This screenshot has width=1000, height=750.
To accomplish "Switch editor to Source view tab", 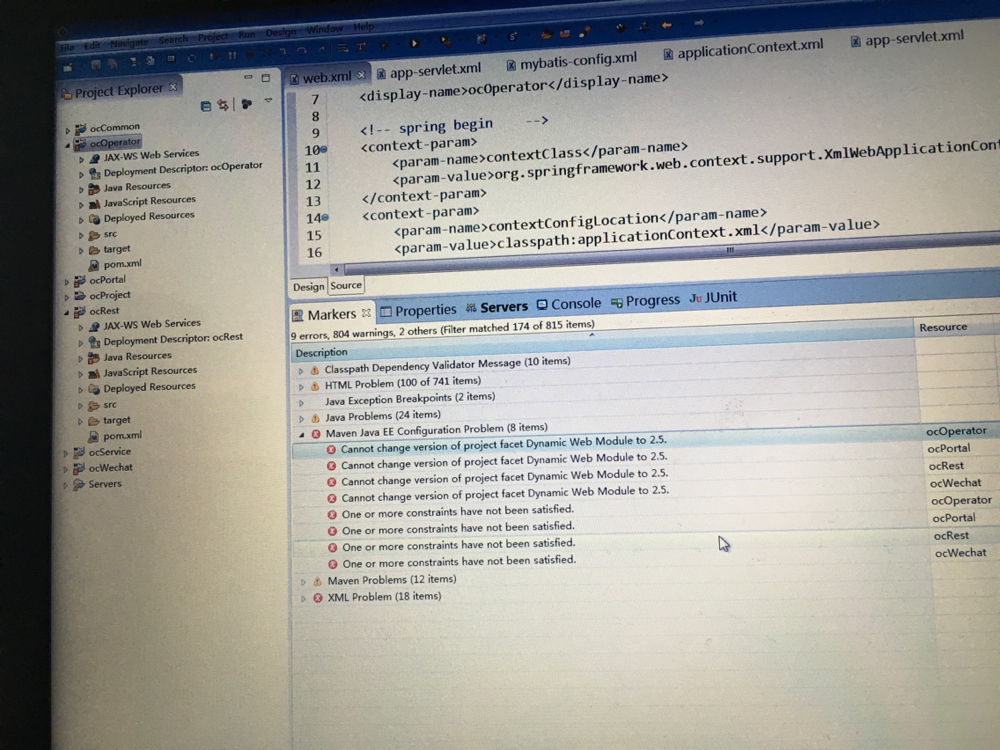I will click(x=346, y=286).
